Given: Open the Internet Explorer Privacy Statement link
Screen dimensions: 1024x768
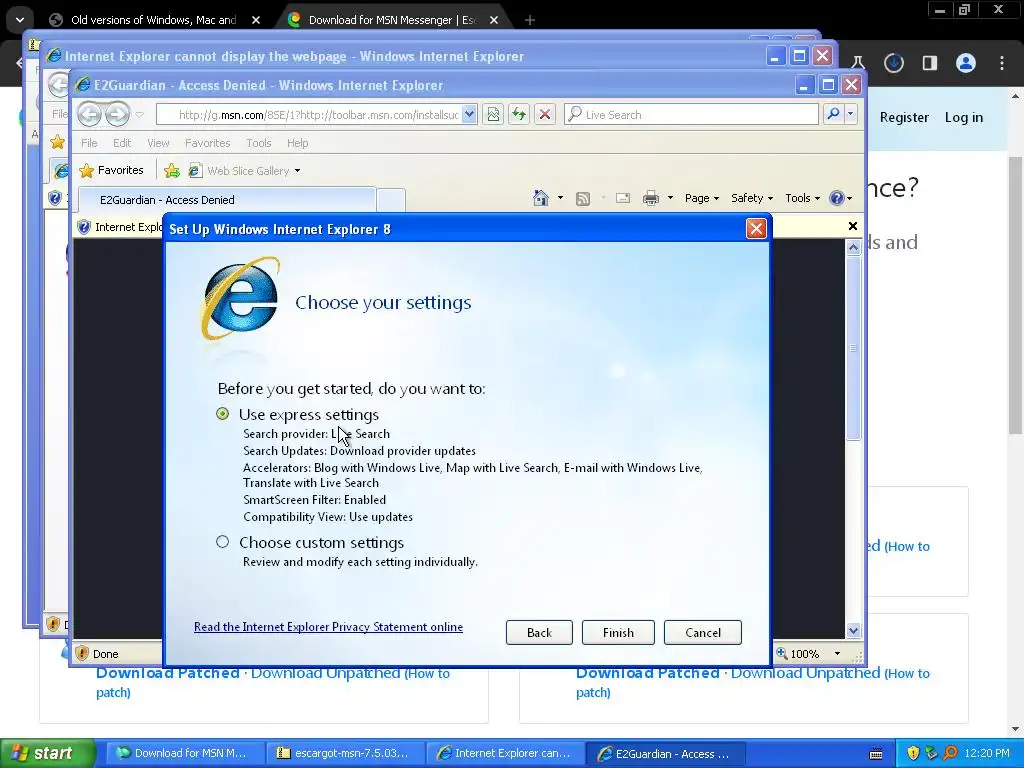Looking at the screenshot, I should pyautogui.click(x=328, y=627).
